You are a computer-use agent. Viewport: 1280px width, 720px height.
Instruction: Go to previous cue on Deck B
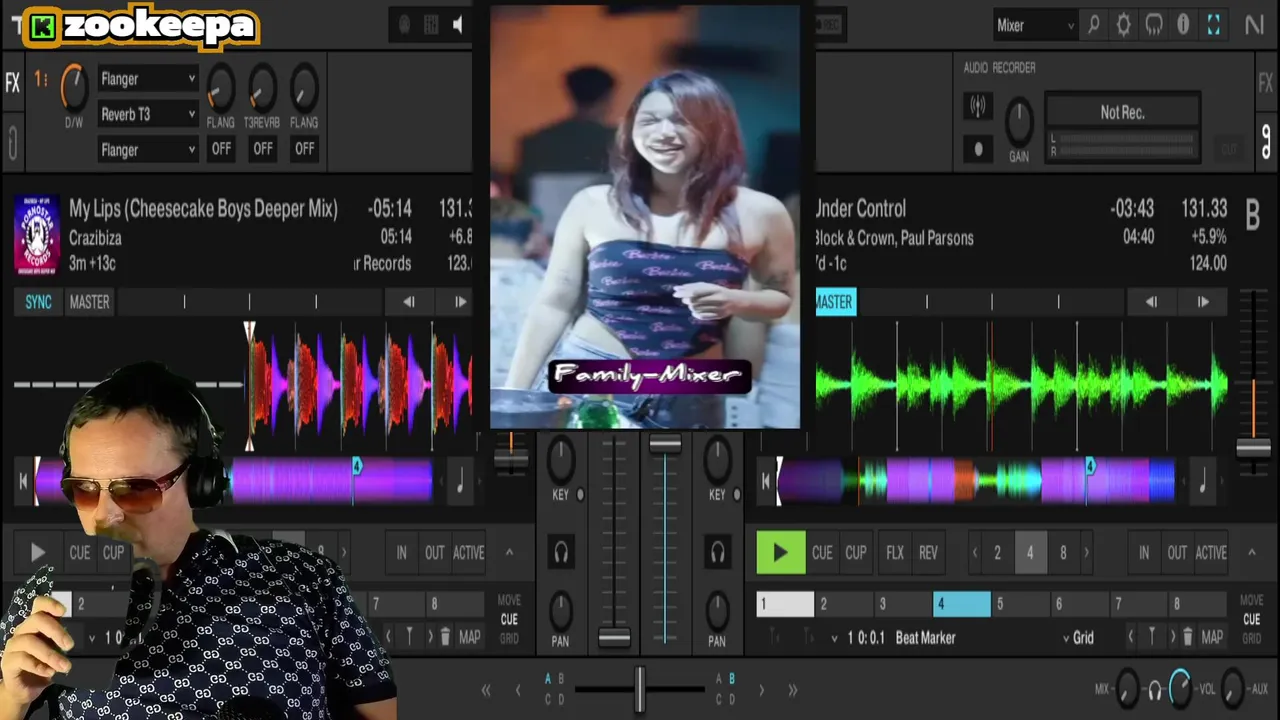(x=1131, y=637)
